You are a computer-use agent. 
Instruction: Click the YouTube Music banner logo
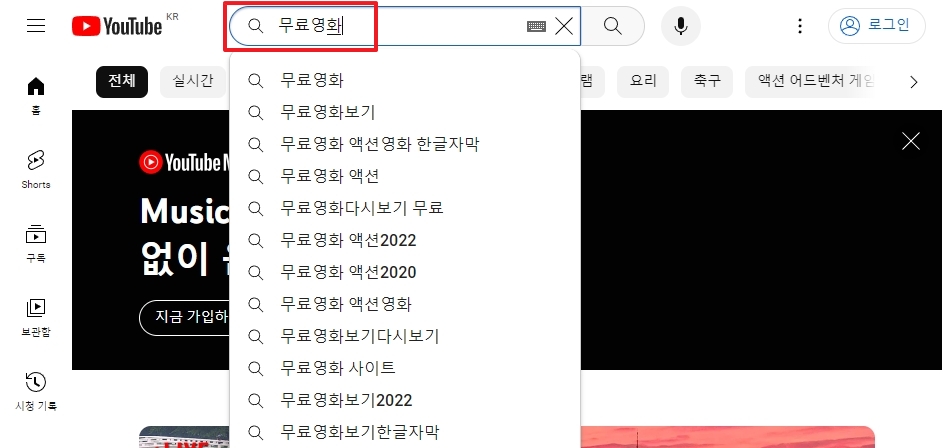point(184,162)
